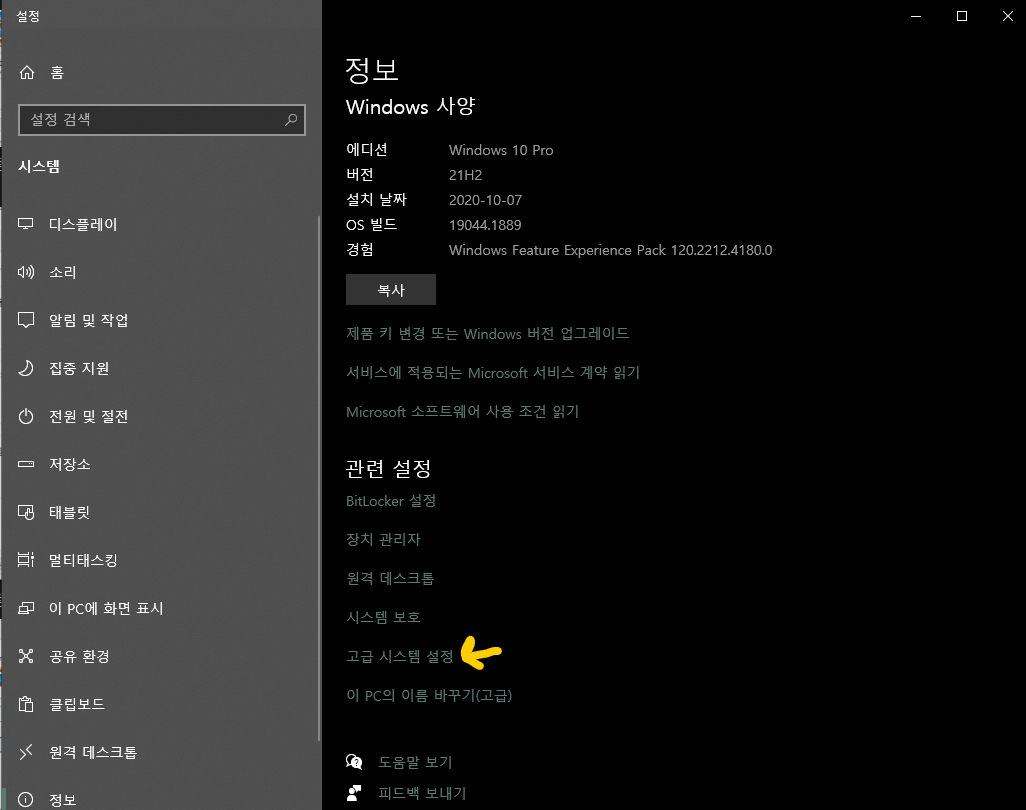Click the 멀티태스킹 icon

[26, 560]
